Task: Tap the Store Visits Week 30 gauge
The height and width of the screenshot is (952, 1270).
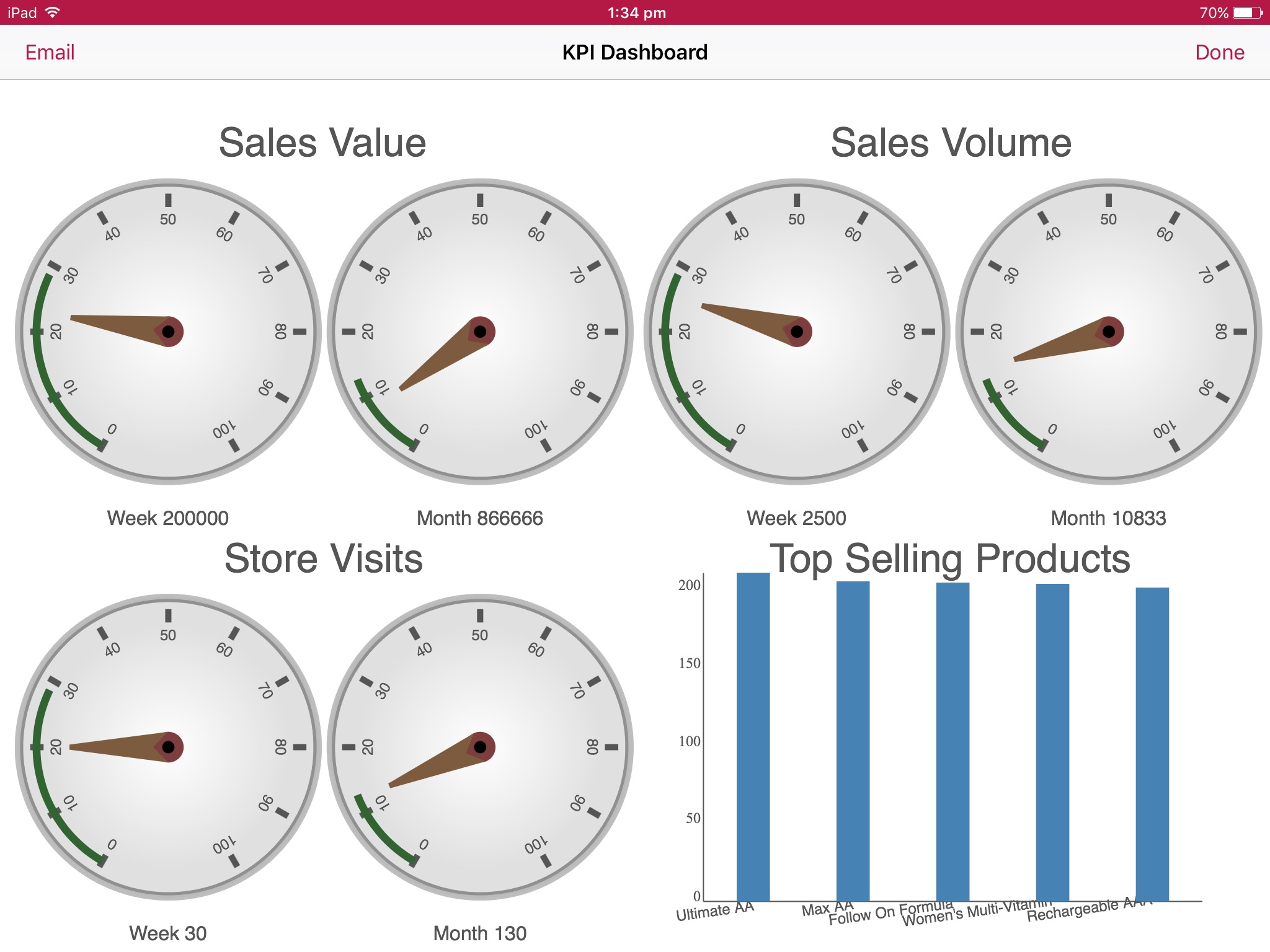Action: click(168, 747)
